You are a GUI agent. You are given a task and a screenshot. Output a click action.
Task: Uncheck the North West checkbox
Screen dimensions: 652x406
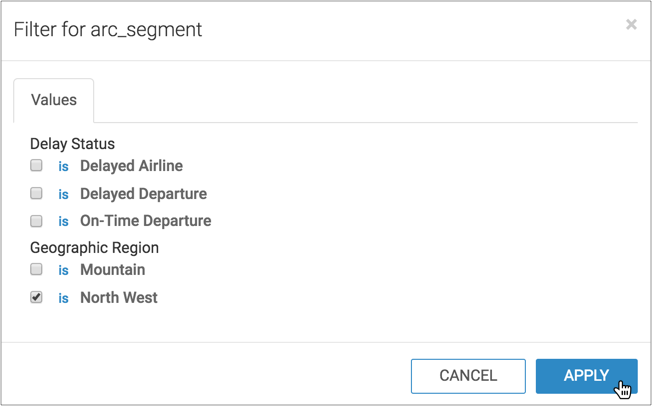[x=36, y=297]
